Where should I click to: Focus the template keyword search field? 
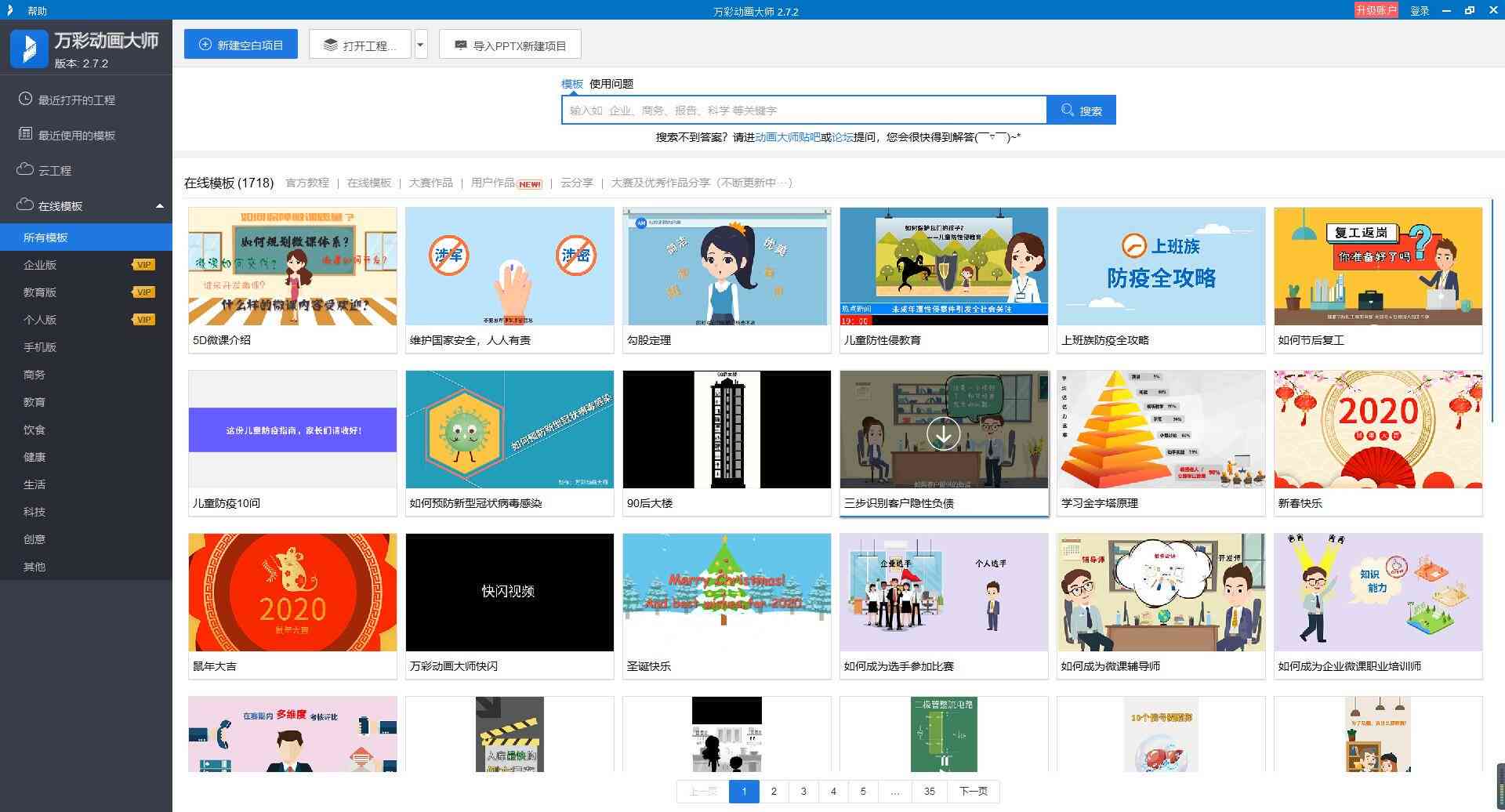tap(803, 111)
